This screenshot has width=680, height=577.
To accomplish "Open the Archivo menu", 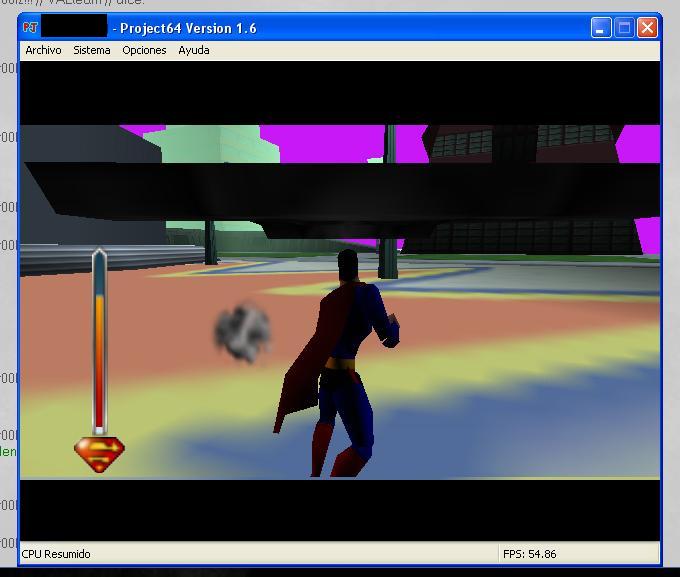I will [x=43, y=50].
